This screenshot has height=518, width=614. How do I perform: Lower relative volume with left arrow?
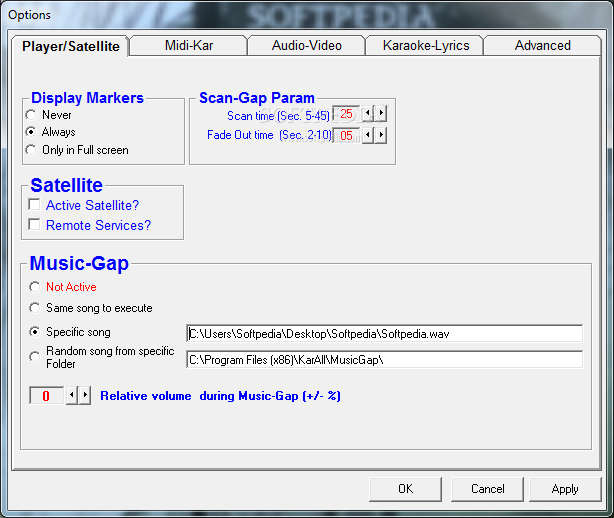click(x=72, y=395)
